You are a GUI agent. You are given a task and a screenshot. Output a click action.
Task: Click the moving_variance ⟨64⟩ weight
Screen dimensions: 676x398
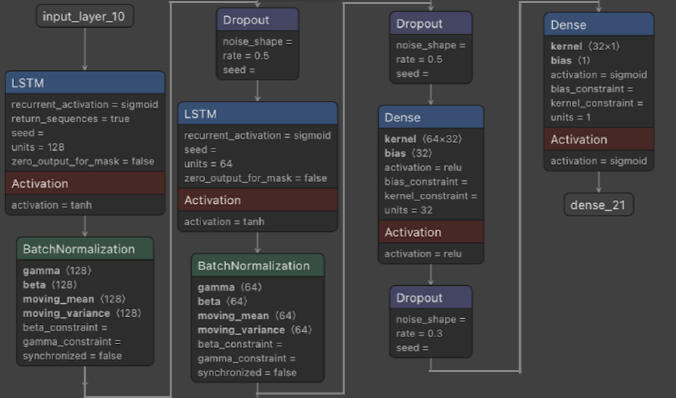(255, 330)
